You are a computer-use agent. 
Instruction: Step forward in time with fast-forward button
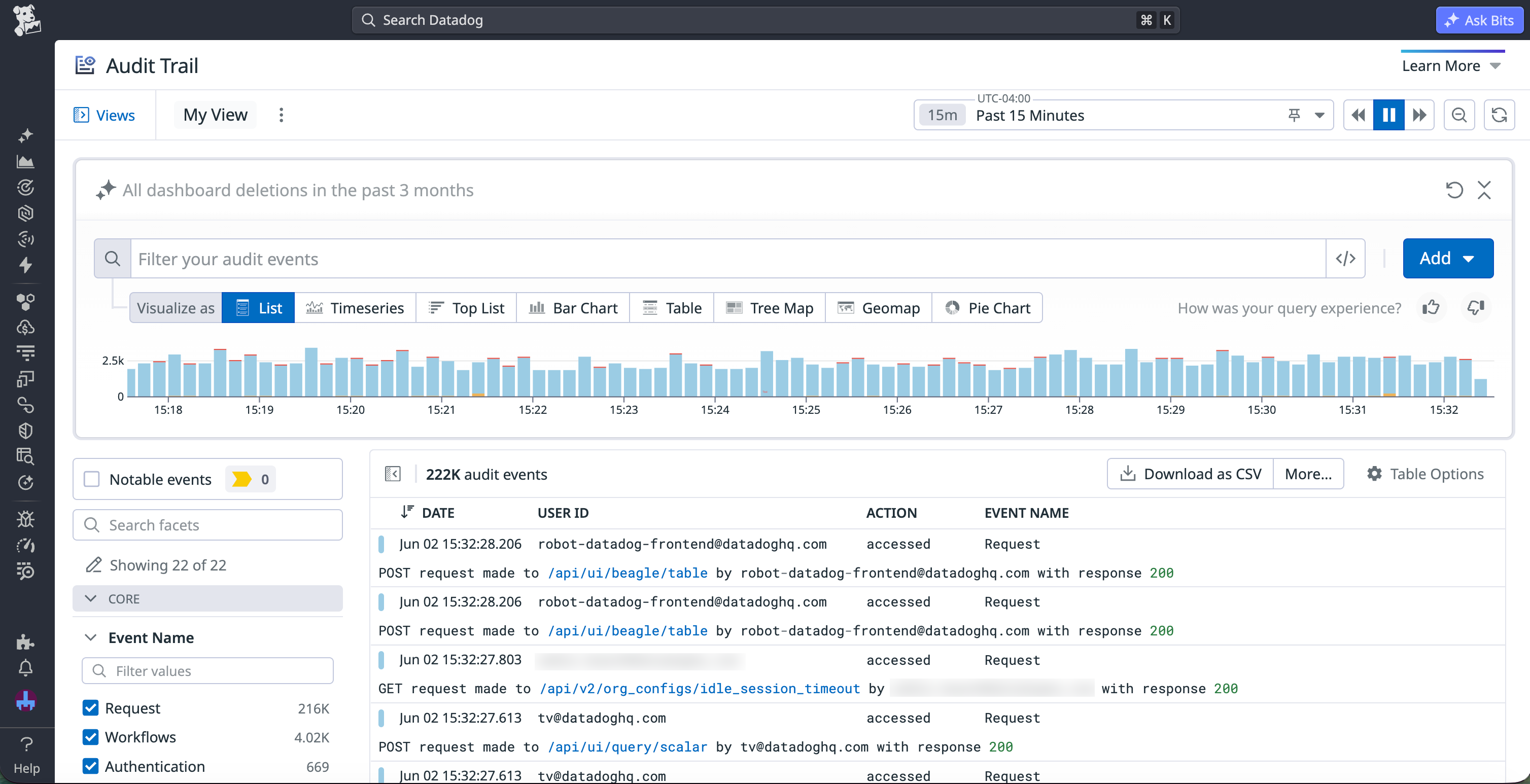tap(1419, 115)
